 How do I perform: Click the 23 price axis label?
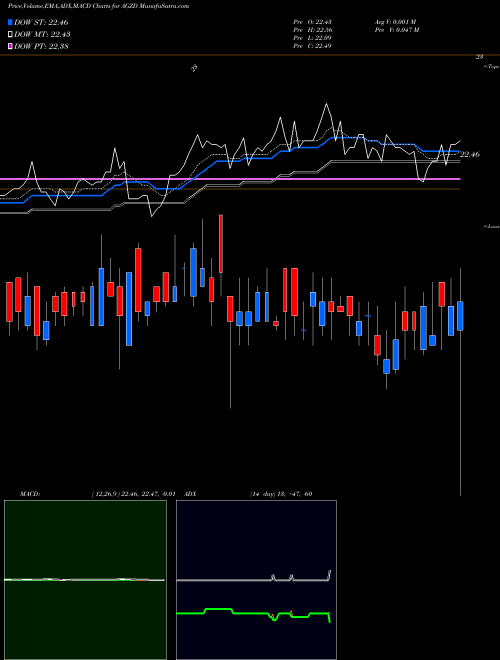coord(479,57)
